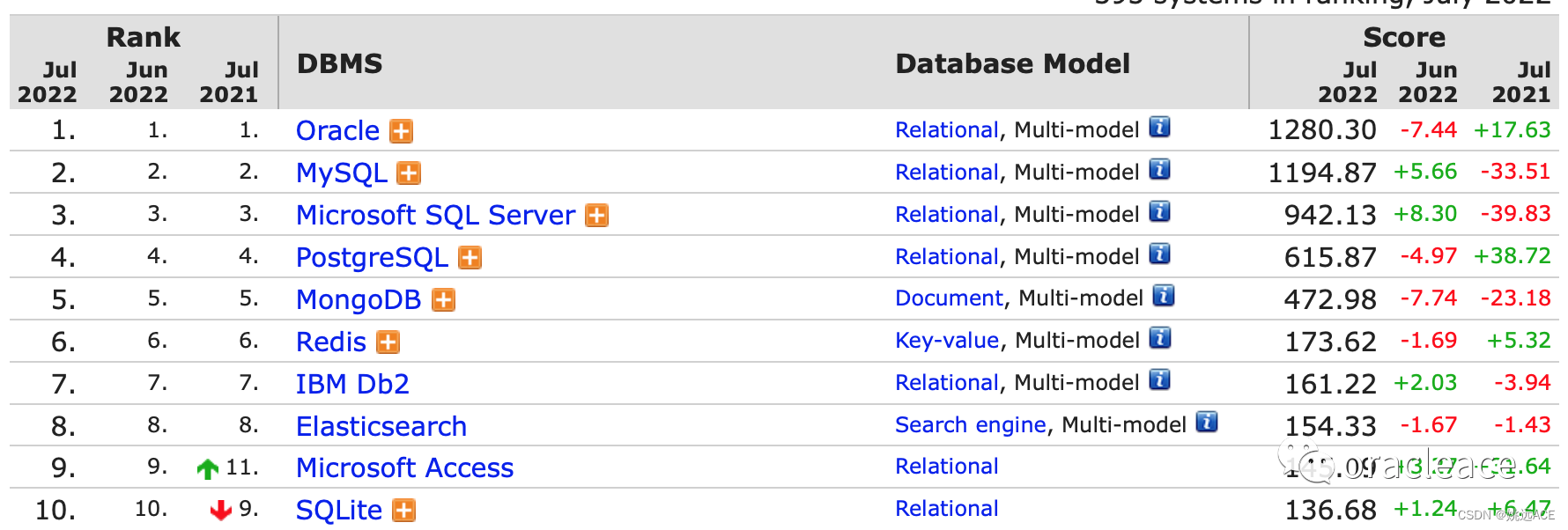Click the score change -39.83
This screenshot has height=530, width=1568.
click(x=1515, y=214)
